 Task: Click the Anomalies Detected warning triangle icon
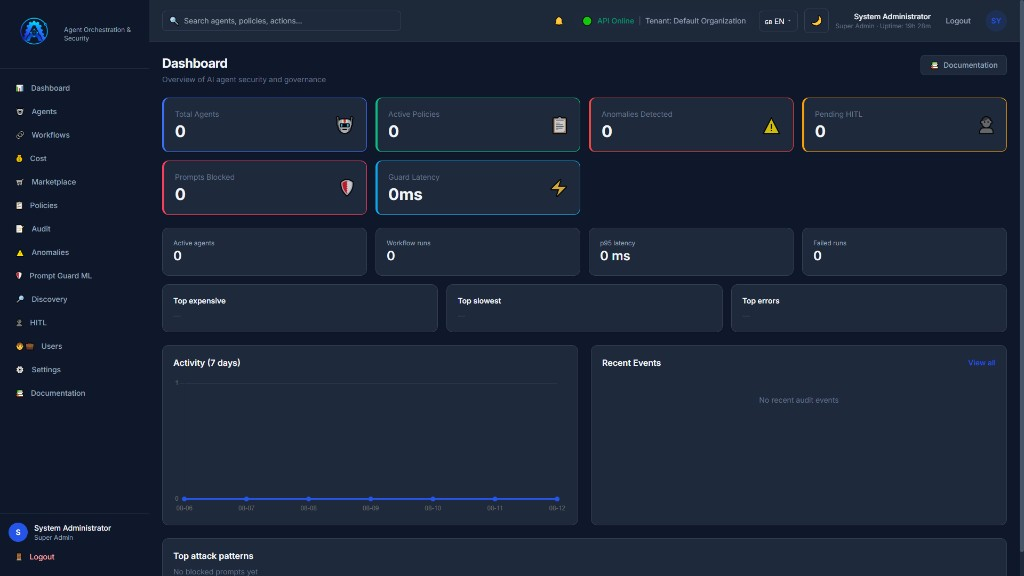771,126
